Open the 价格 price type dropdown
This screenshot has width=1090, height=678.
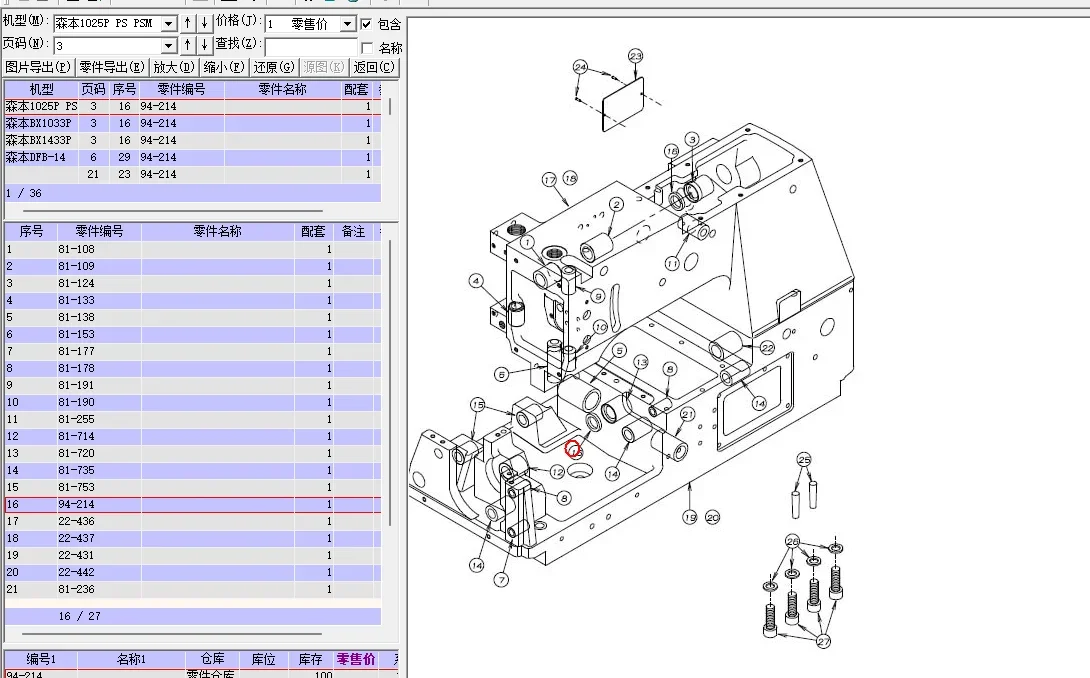click(x=348, y=24)
